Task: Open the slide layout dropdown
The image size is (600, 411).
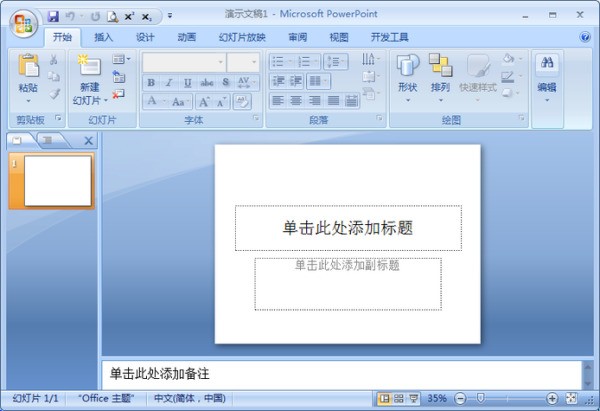Action: coord(121,59)
